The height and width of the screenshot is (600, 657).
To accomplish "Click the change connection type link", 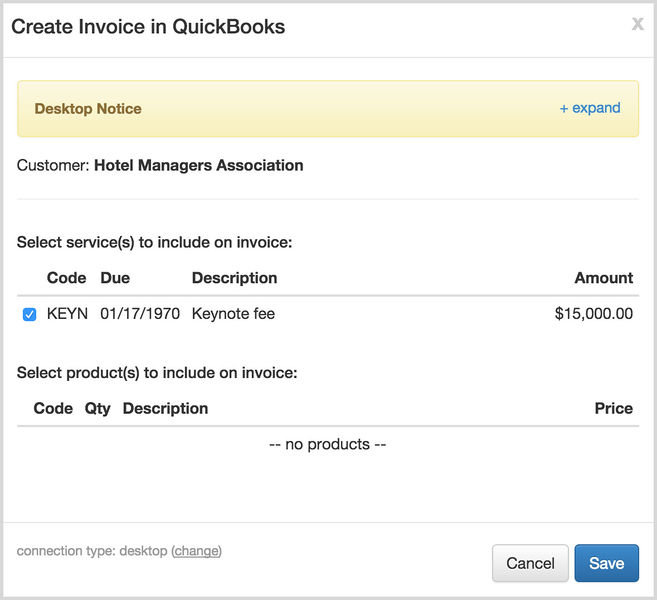I will click(x=197, y=551).
